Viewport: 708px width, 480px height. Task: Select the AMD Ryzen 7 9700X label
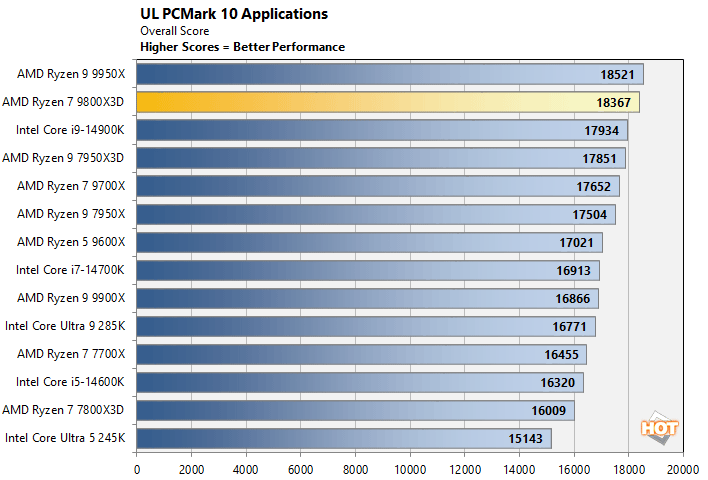71,186
